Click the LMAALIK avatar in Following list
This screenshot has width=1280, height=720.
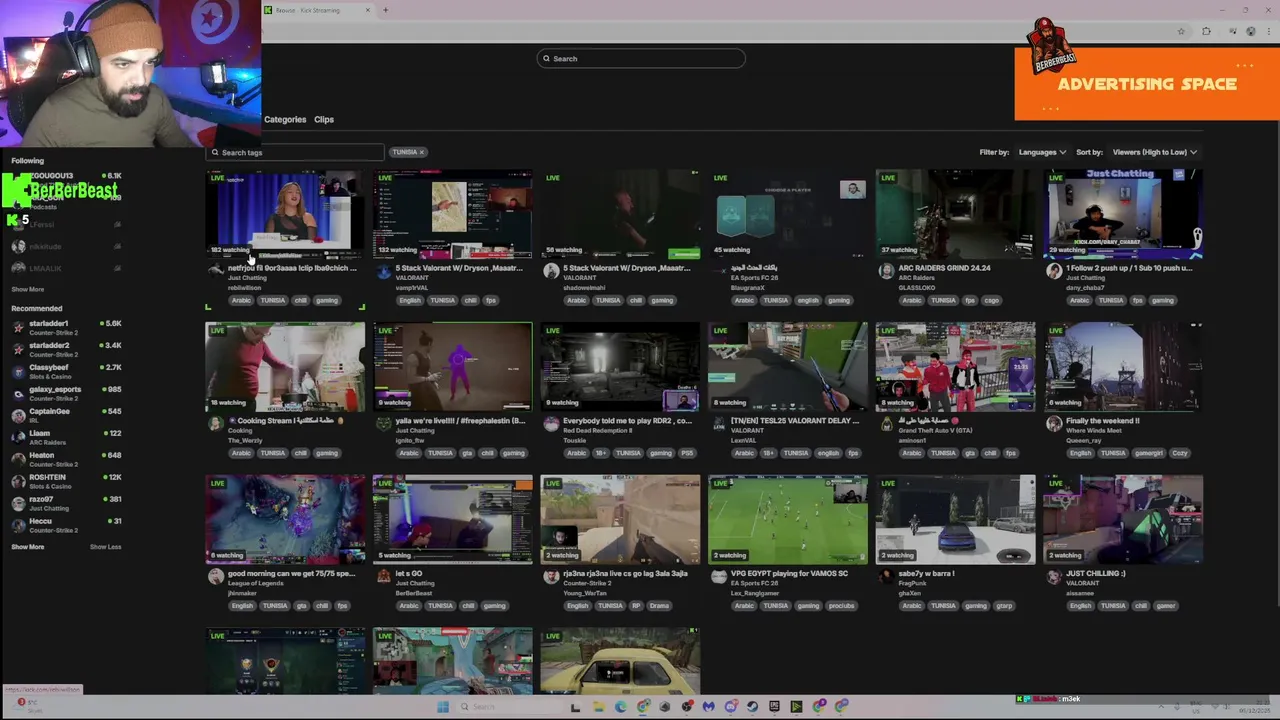(18, 269)
